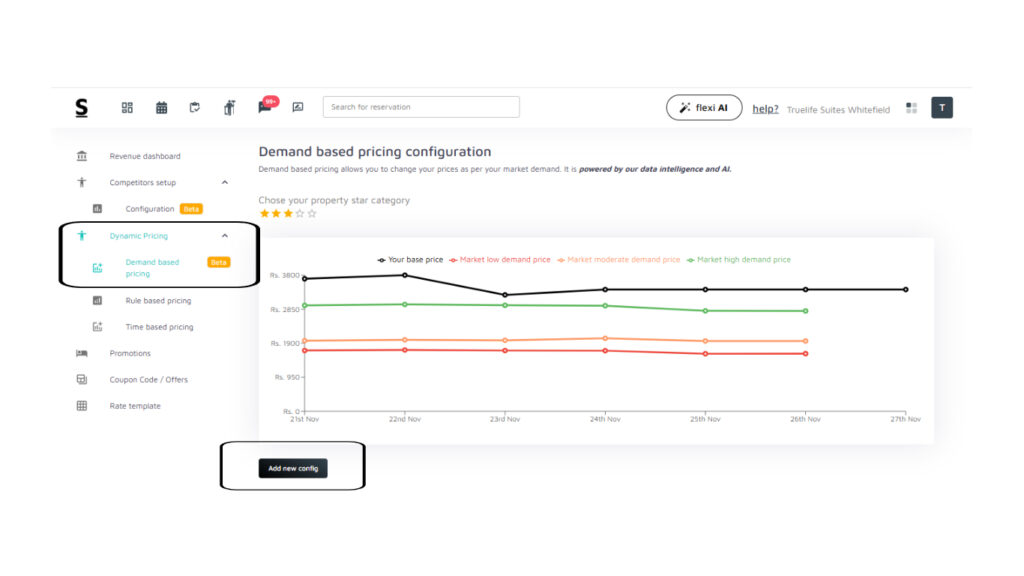The image size is (1024, 576).
Task: Toggle 'Market low demand price' legend series
Action: click(501, 260)
